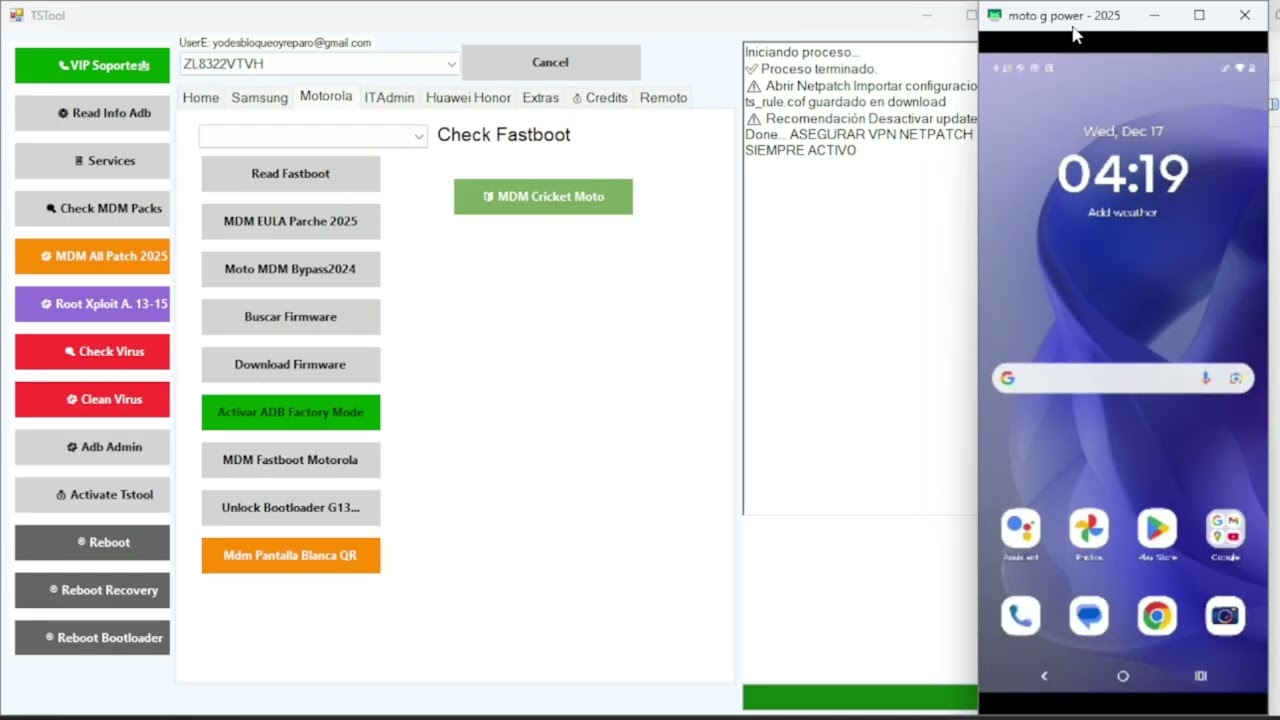Click Mdm Pantalla Blanca QR button
The width and height of the screenshot is (1280, 720).
click(x=291, y=555)
